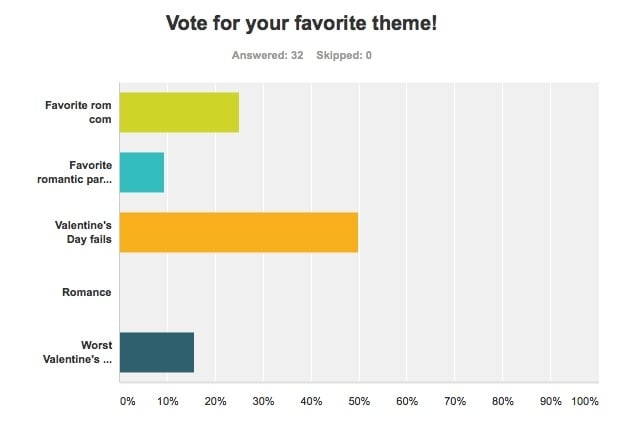Click the 70% axis label

455,401
